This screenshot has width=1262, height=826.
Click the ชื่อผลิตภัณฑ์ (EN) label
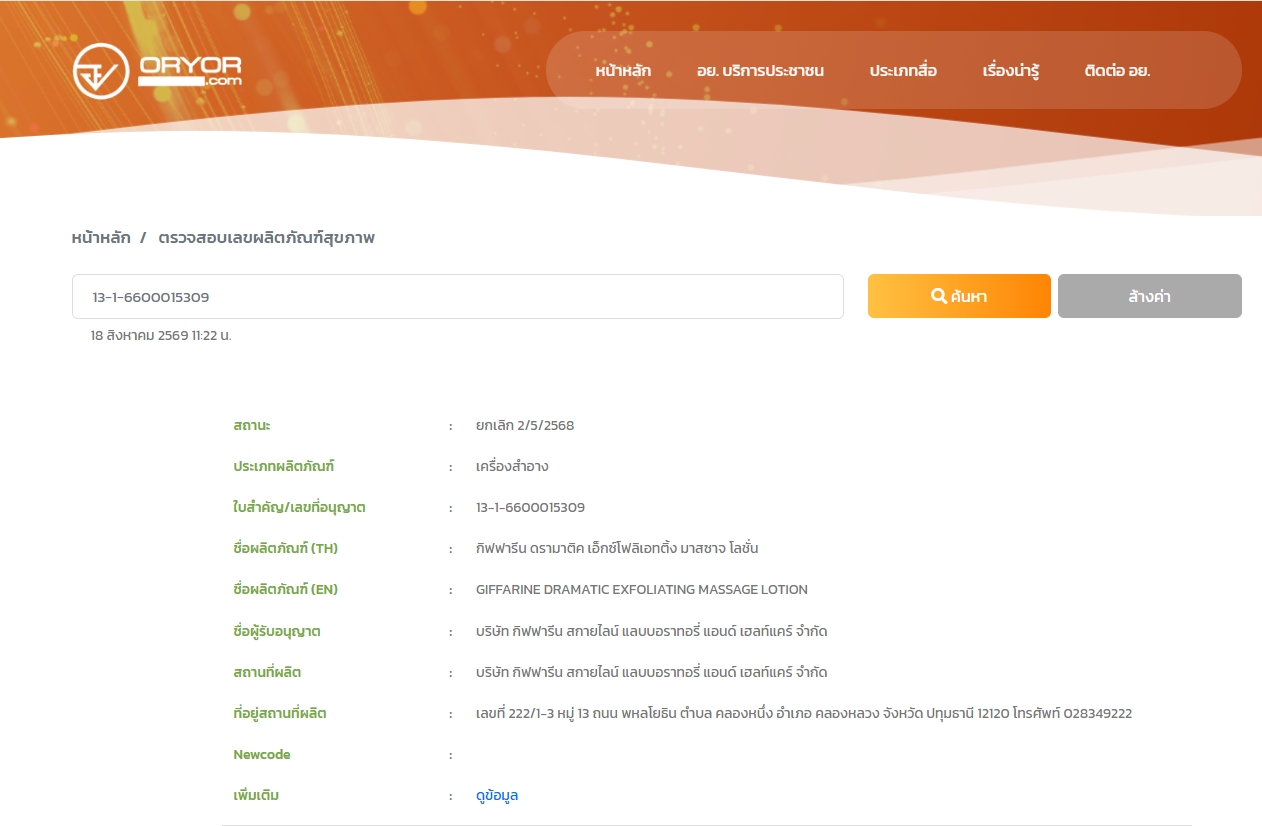pos(285,589)
